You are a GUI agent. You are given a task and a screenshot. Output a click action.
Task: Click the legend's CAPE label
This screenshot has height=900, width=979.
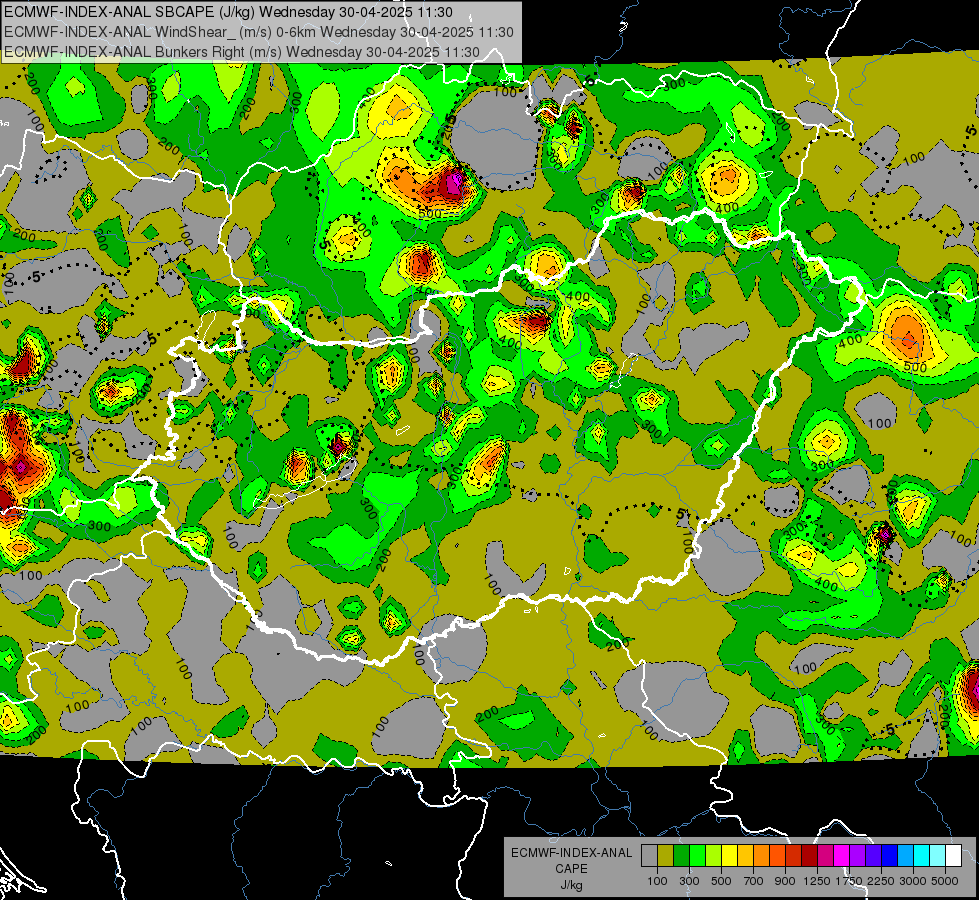coord(572,869)
